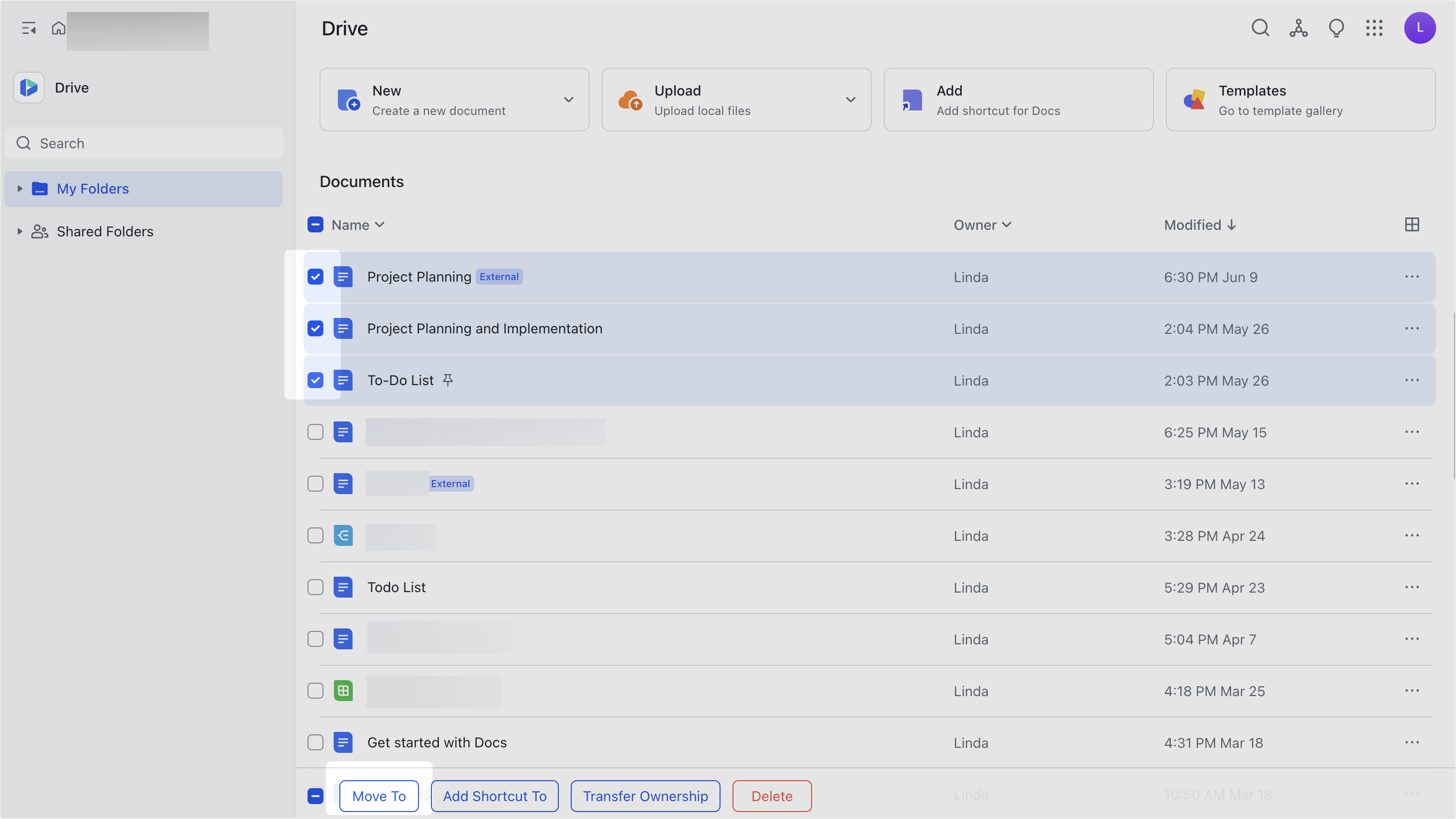This screenshot has width=1456, height=819.
Task: Expand the My Folders tree arrow
Action: 20,188
